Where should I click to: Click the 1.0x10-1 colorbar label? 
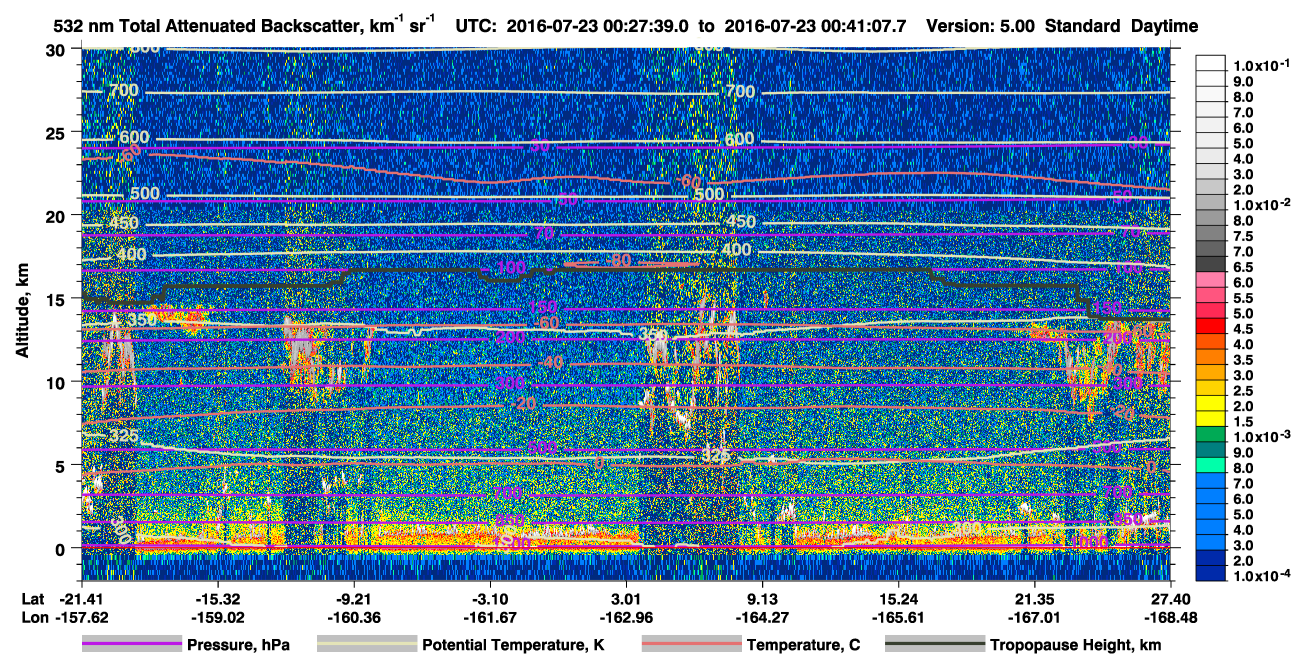tap(1260, 65)
